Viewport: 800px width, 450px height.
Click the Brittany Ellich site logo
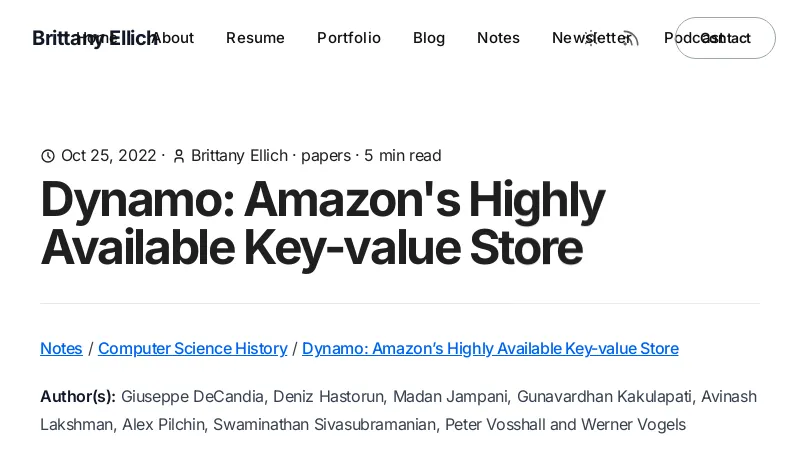[52, 38]
